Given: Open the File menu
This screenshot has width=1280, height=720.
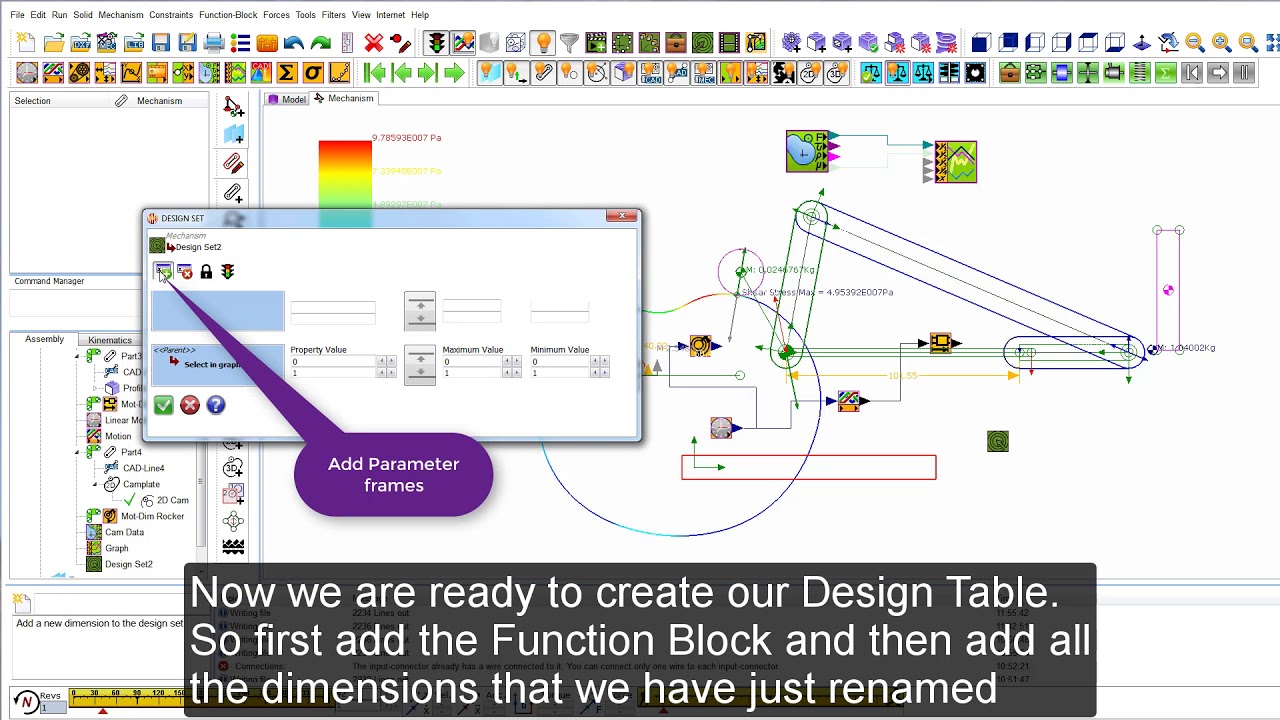Looking at the screenshot, I should click(x=17, y=15).
